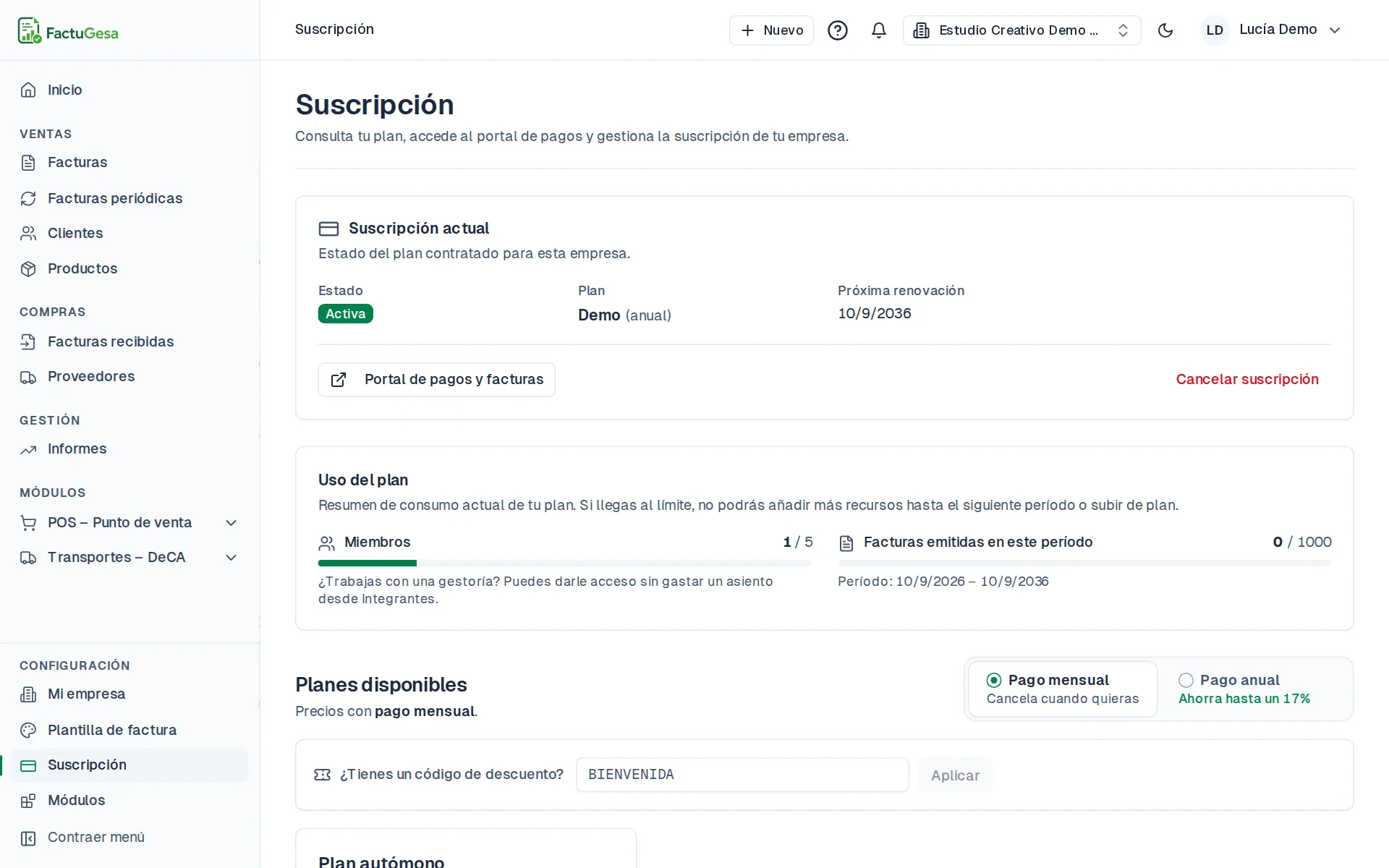Expand POS – Punto de venta chevron

pos(231,523)
